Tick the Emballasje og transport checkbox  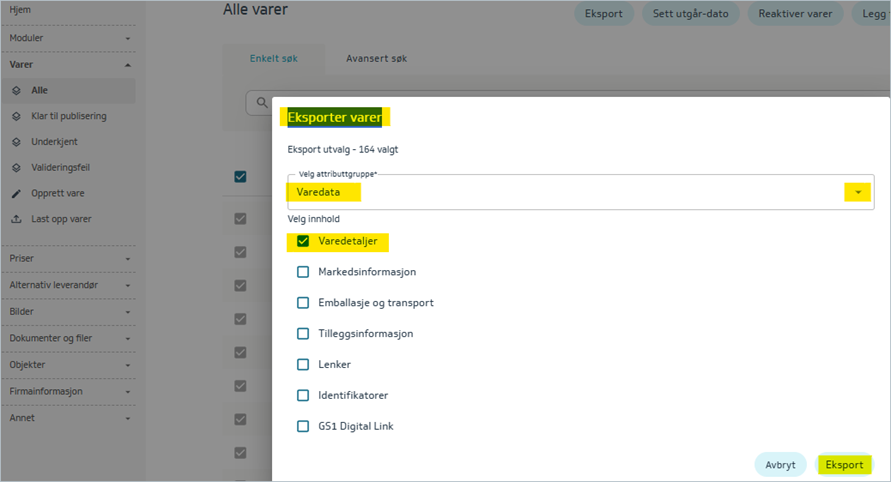click(303, 303)
